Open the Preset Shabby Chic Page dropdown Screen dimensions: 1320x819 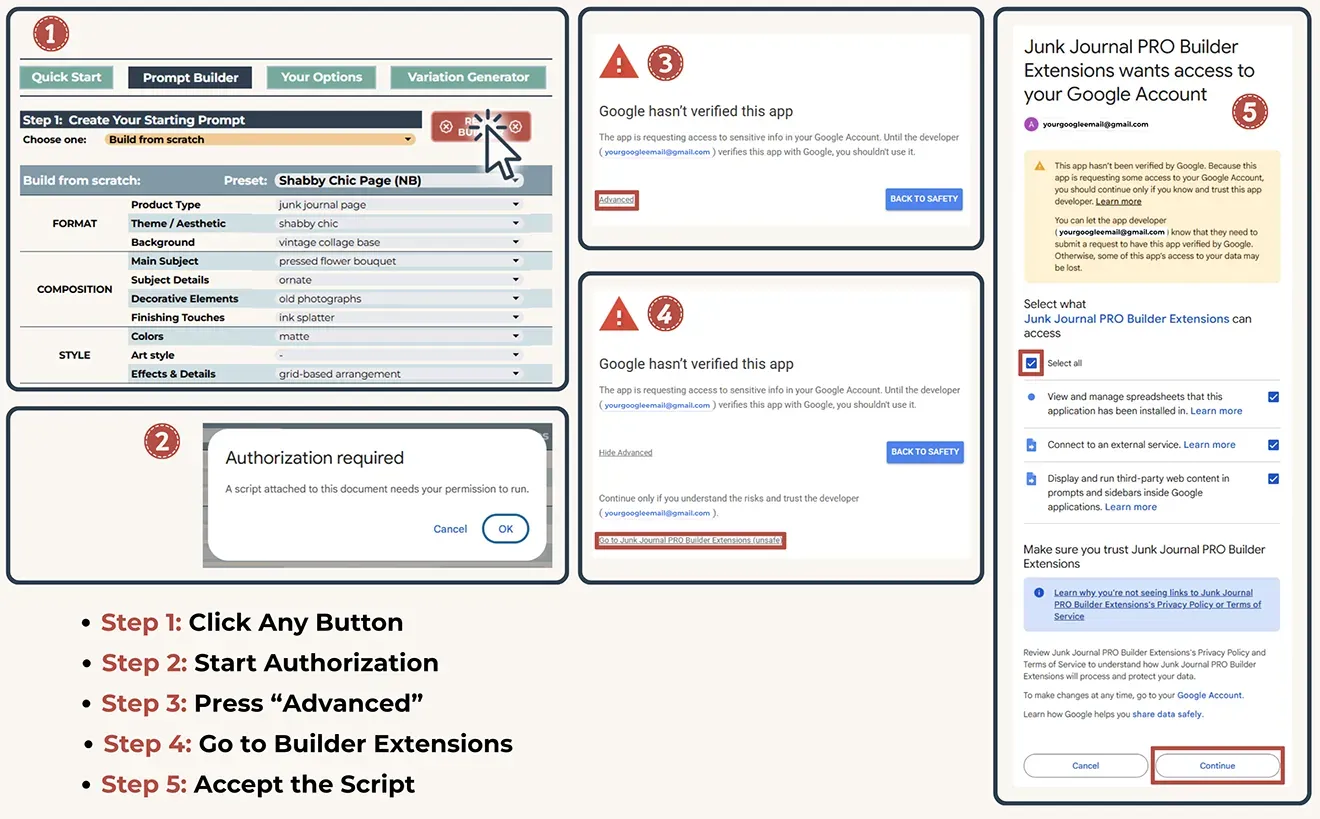[398, 181]
